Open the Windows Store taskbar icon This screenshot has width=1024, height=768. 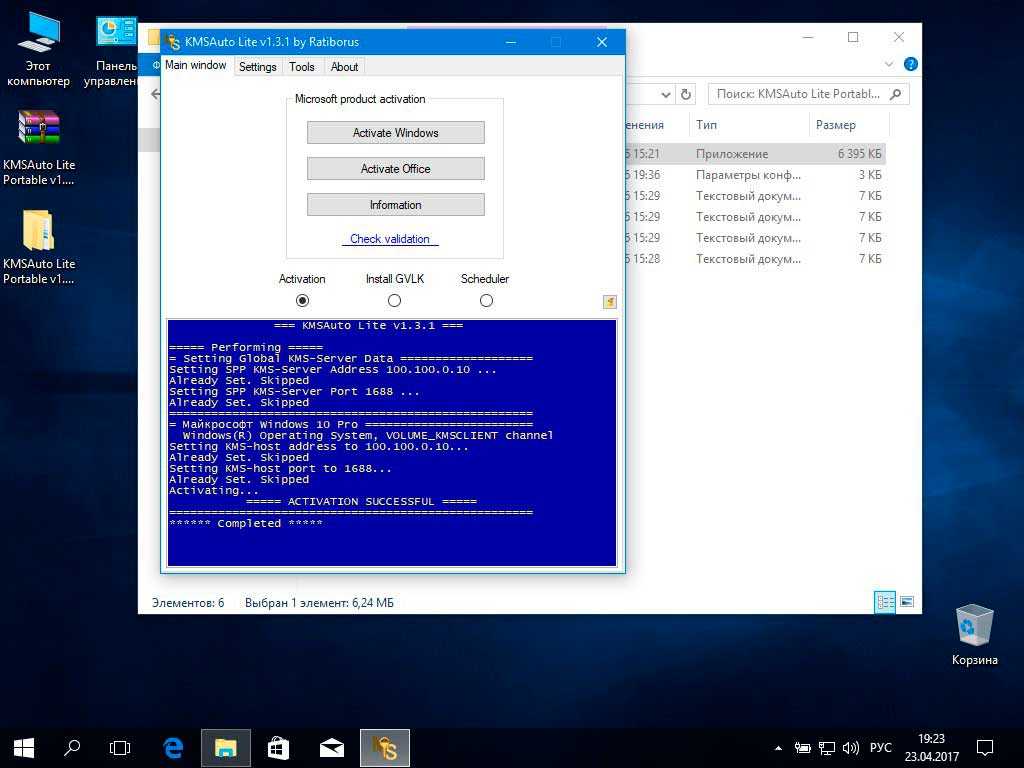278,748
